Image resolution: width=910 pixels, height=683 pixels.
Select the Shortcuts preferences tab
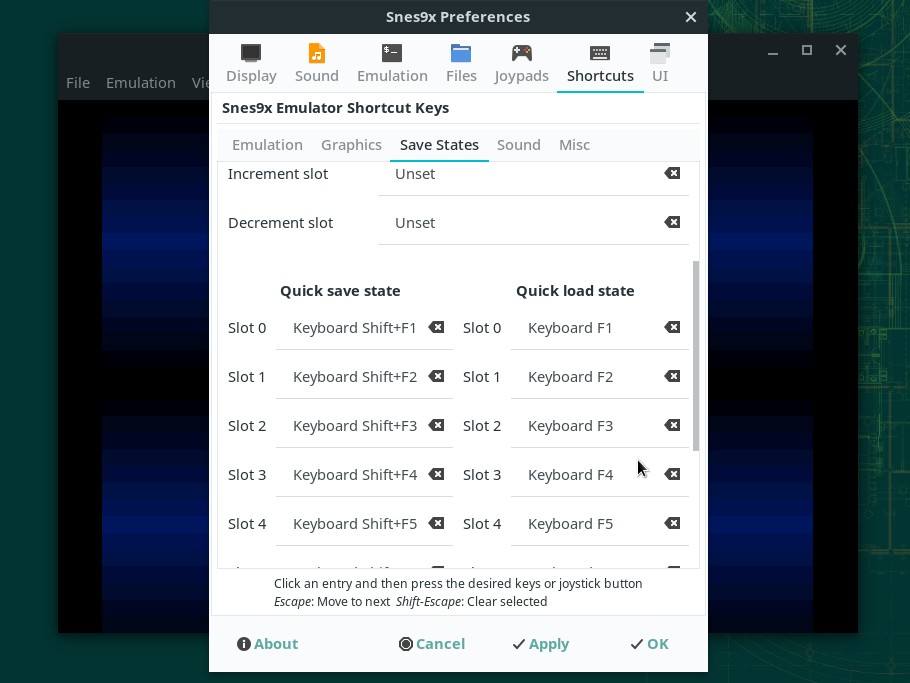click(x=600, y=63)
